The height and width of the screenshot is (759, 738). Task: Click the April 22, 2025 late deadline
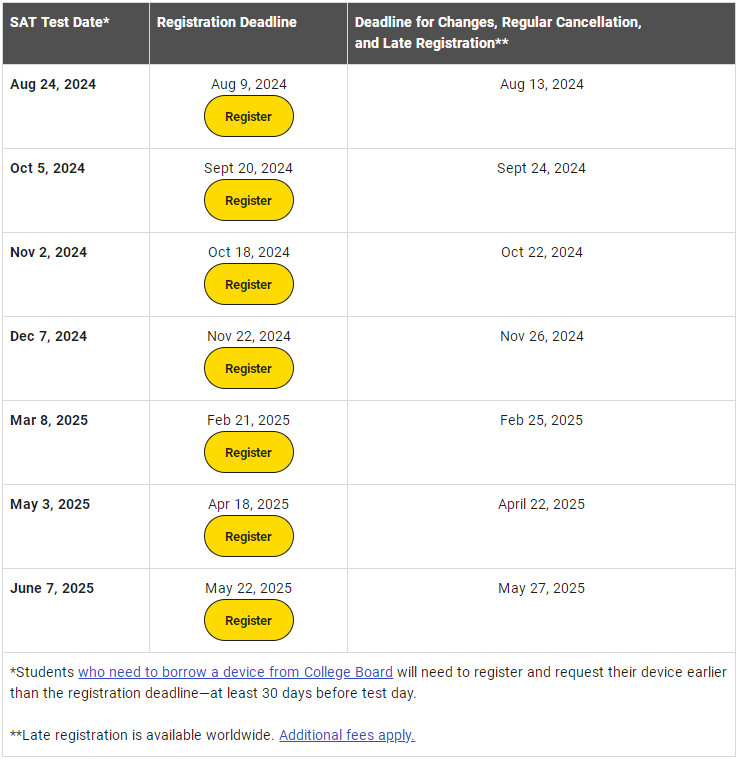click(541, 504)
